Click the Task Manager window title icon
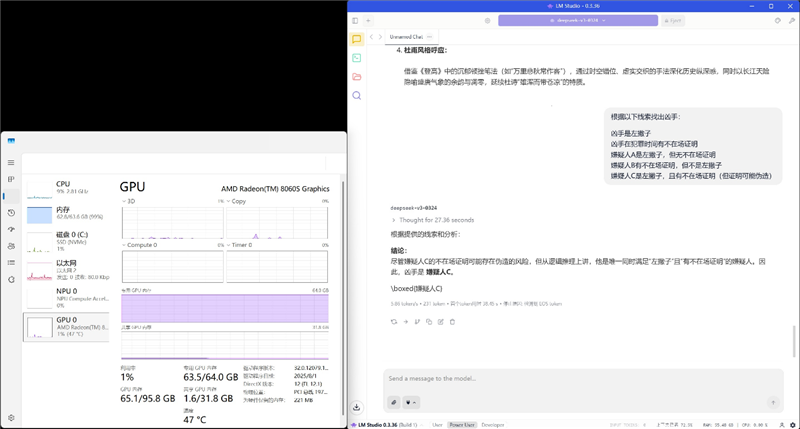This screenshot has width=800, height=429. [11, 141]
